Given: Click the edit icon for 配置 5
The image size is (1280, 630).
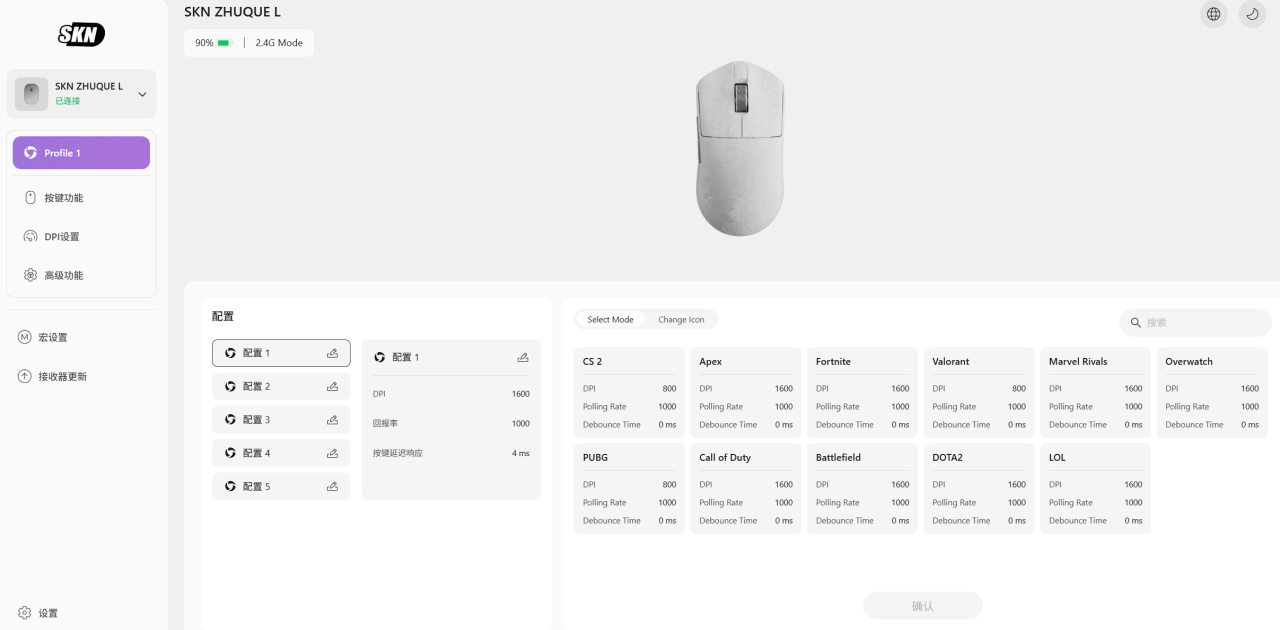Looking at the screenshot, I should coord(332,486).
